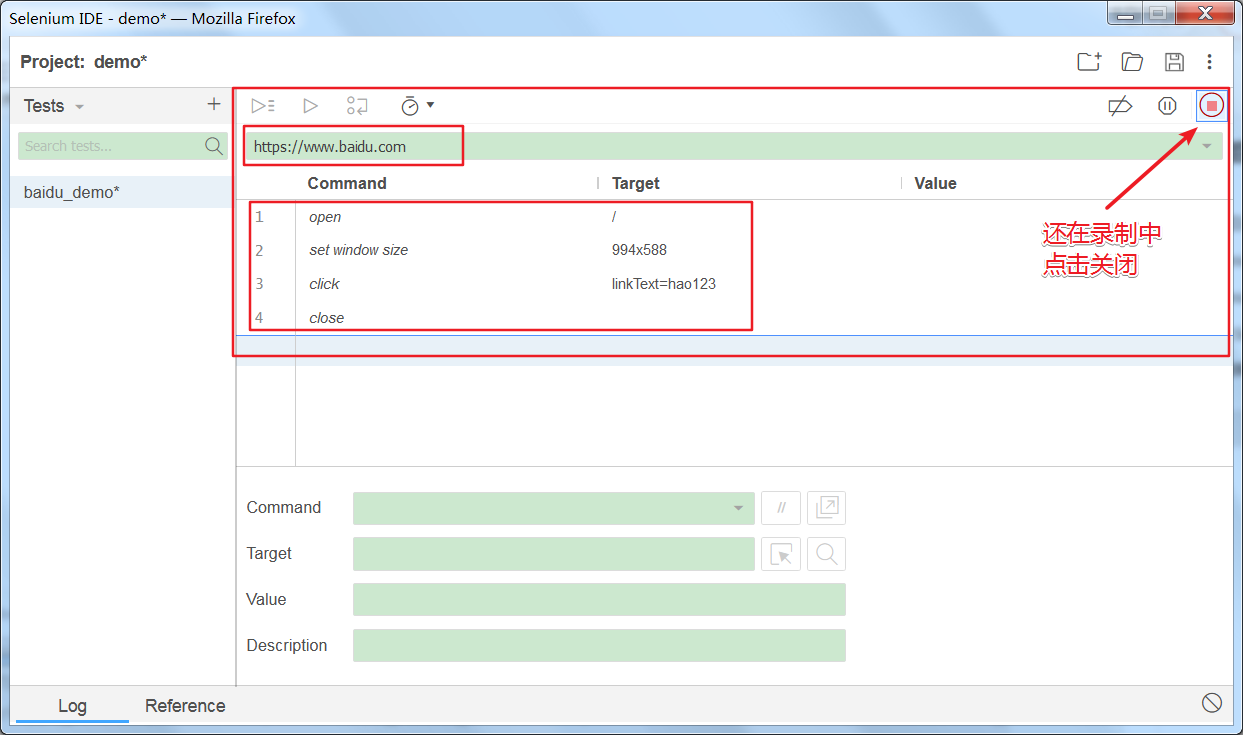Run all tests in the suite
The width and height of the screenshot is (1243, 735).
coord(263,105)
